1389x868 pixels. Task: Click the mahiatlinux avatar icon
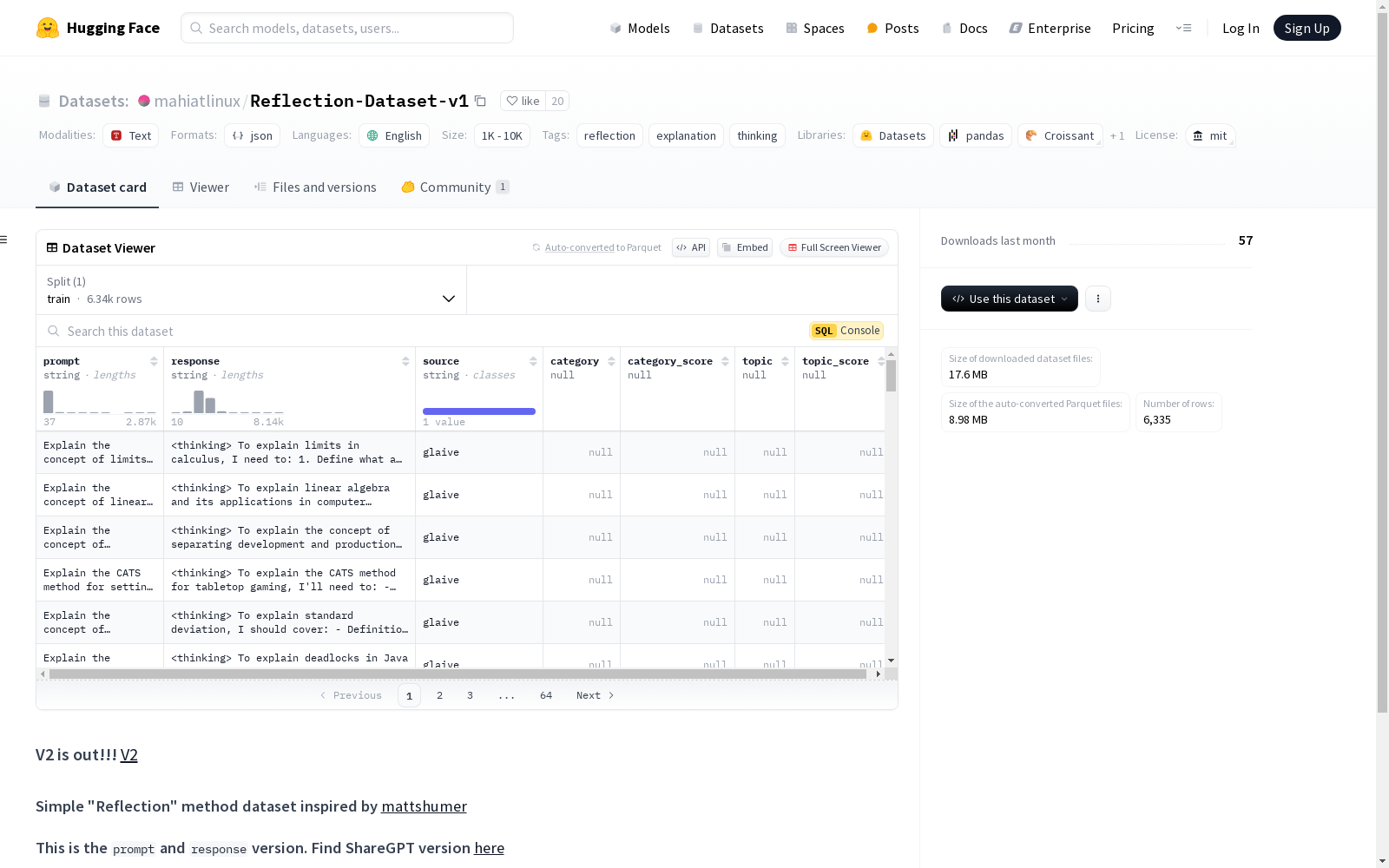click(144, 101)
